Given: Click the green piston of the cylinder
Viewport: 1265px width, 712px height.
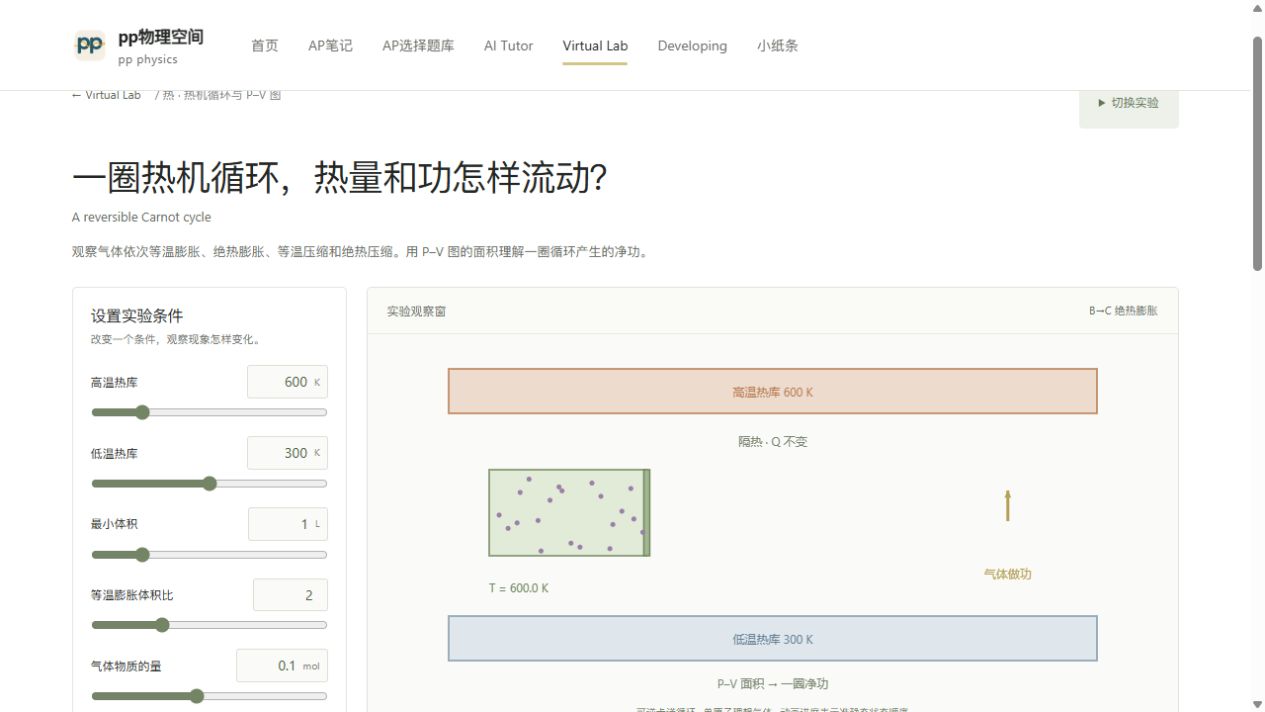Looking at the screenshot, I should point(646,512).
